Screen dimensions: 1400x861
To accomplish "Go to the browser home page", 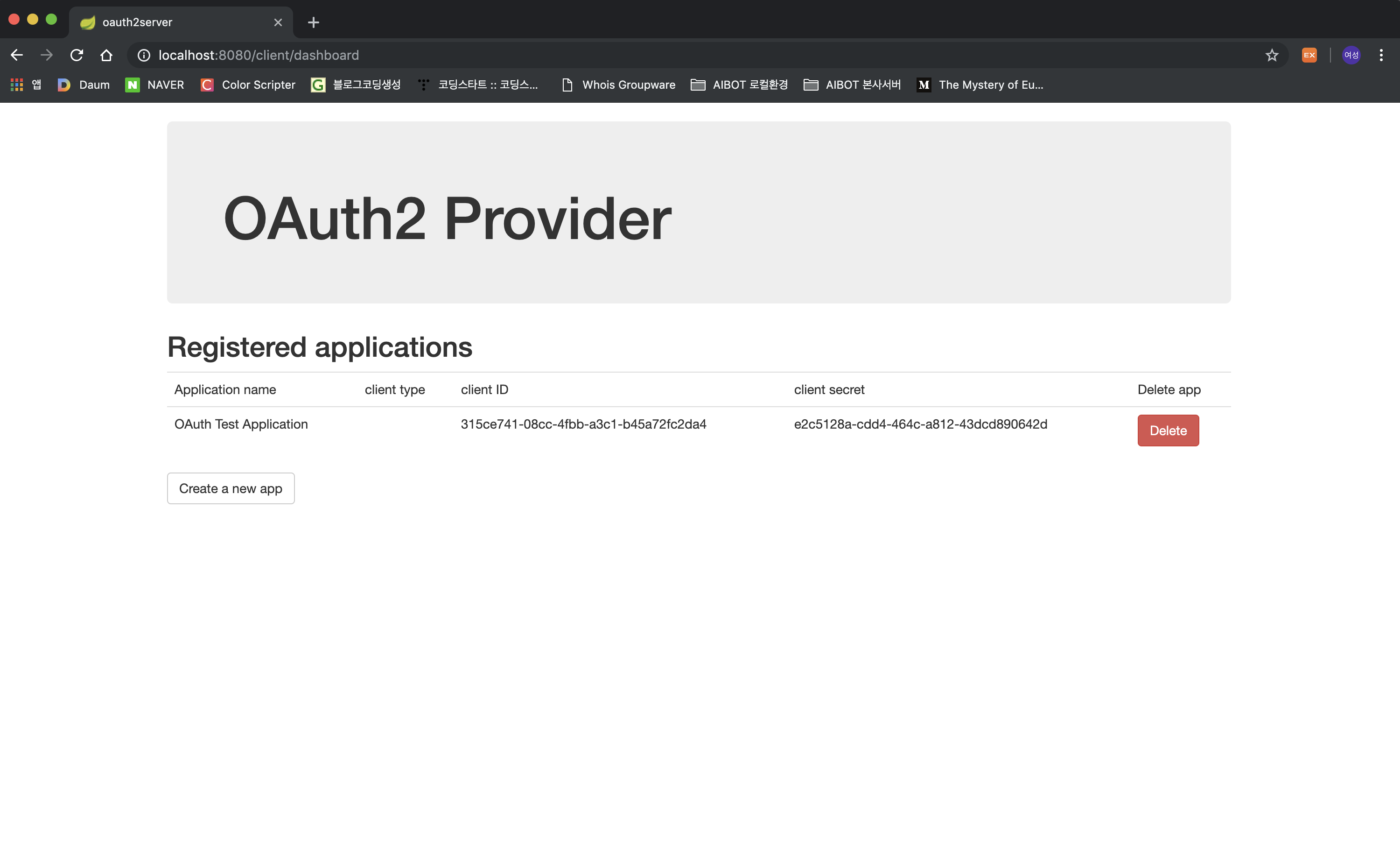I will point(106,55).
